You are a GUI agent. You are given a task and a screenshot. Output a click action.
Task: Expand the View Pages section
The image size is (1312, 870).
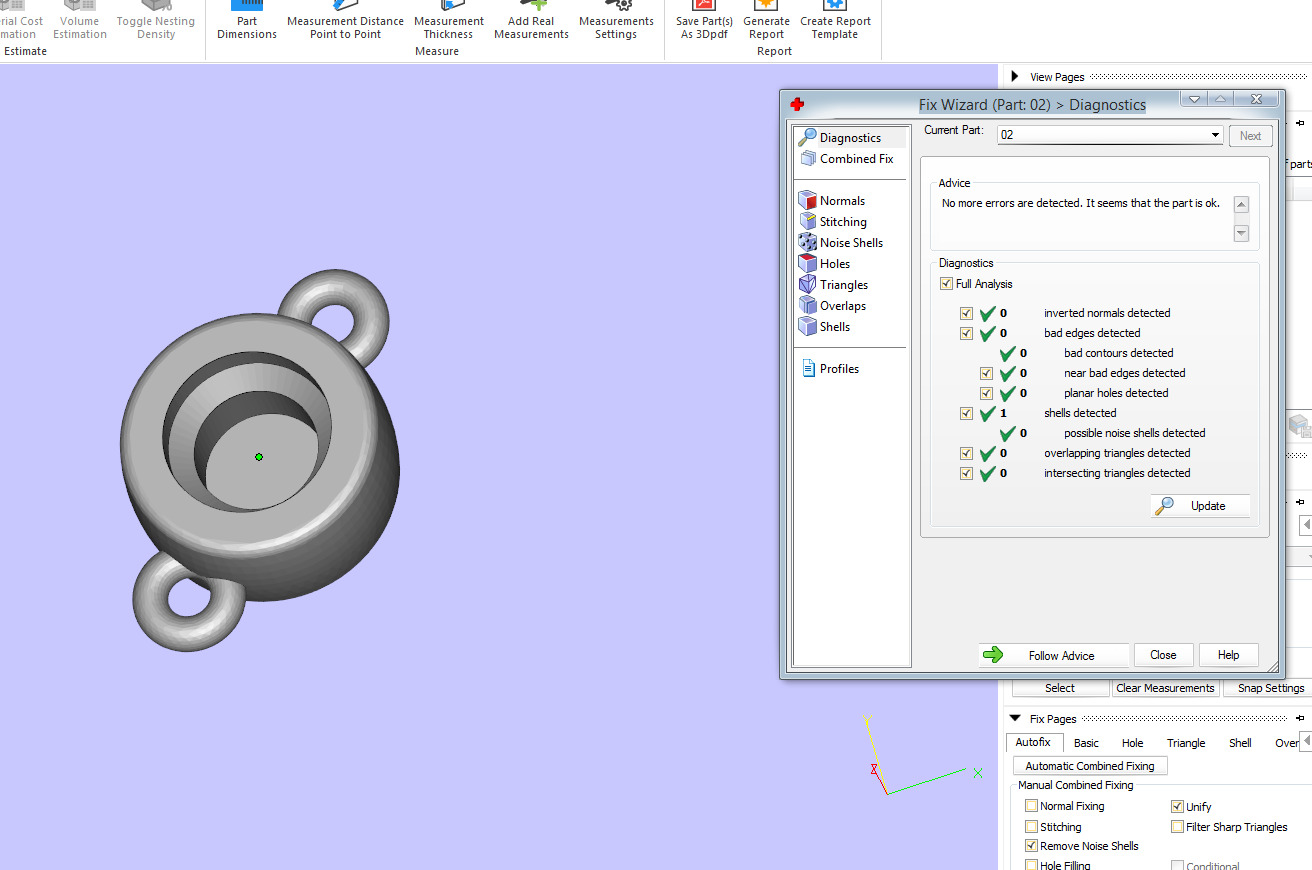click(1015, 77)
